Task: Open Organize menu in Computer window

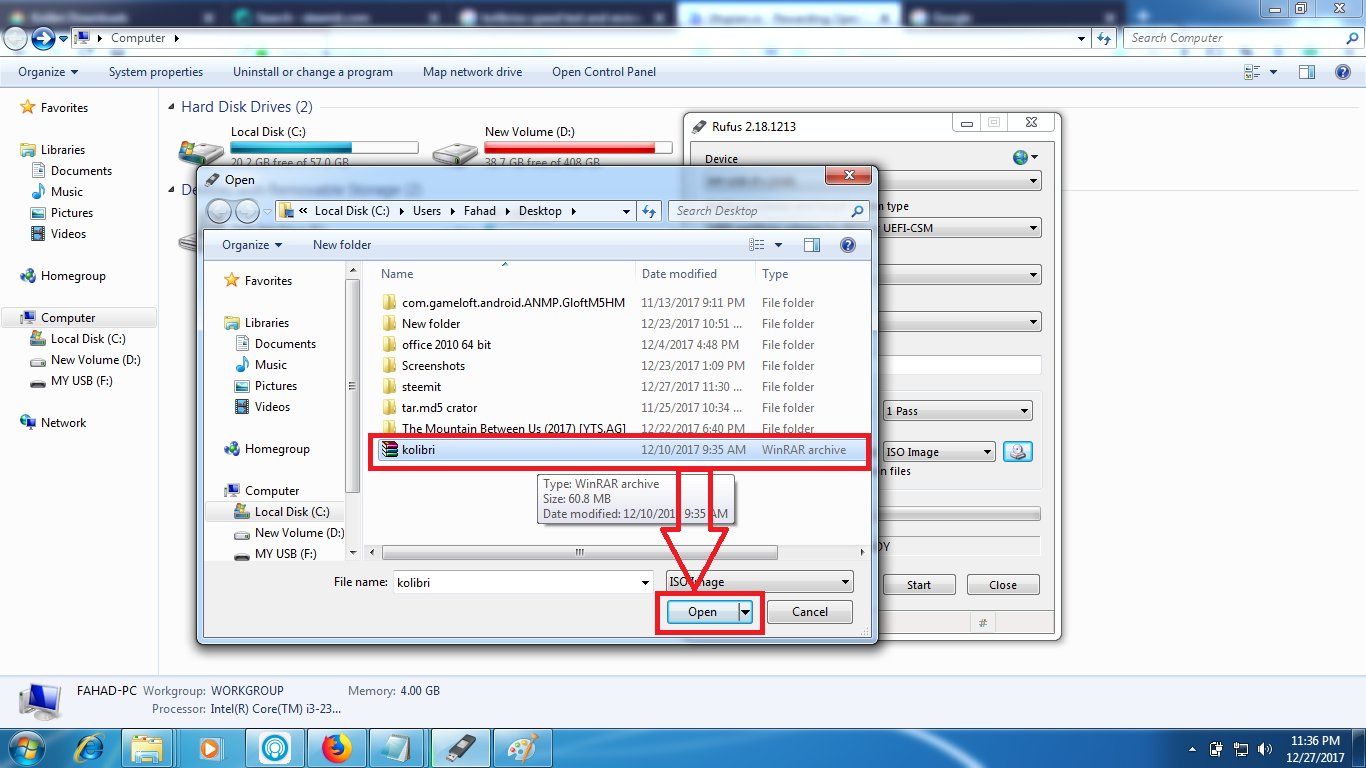Action: coord(48,72)
